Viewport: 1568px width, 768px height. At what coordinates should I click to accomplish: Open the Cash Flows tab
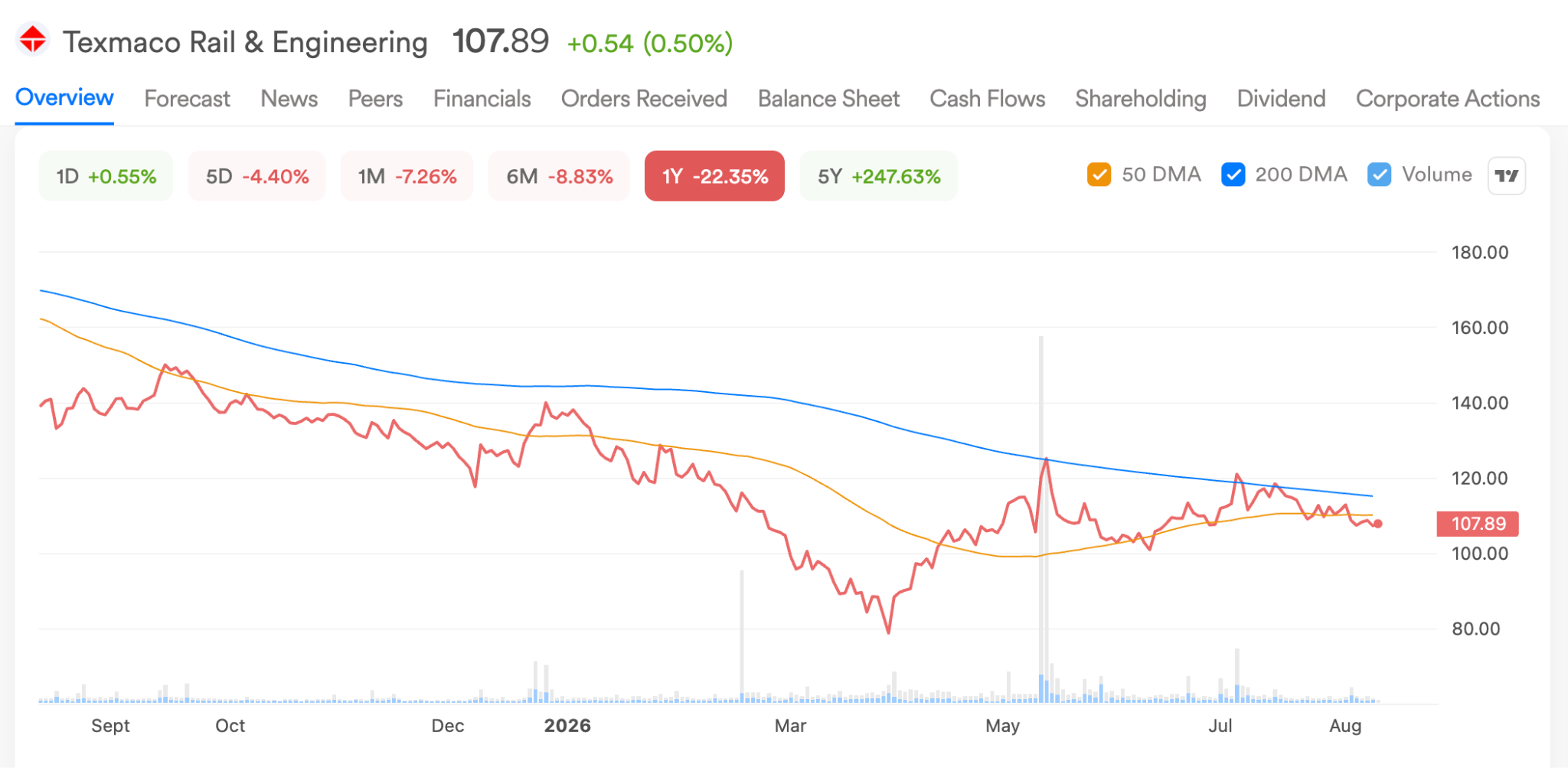pos(987,99)
